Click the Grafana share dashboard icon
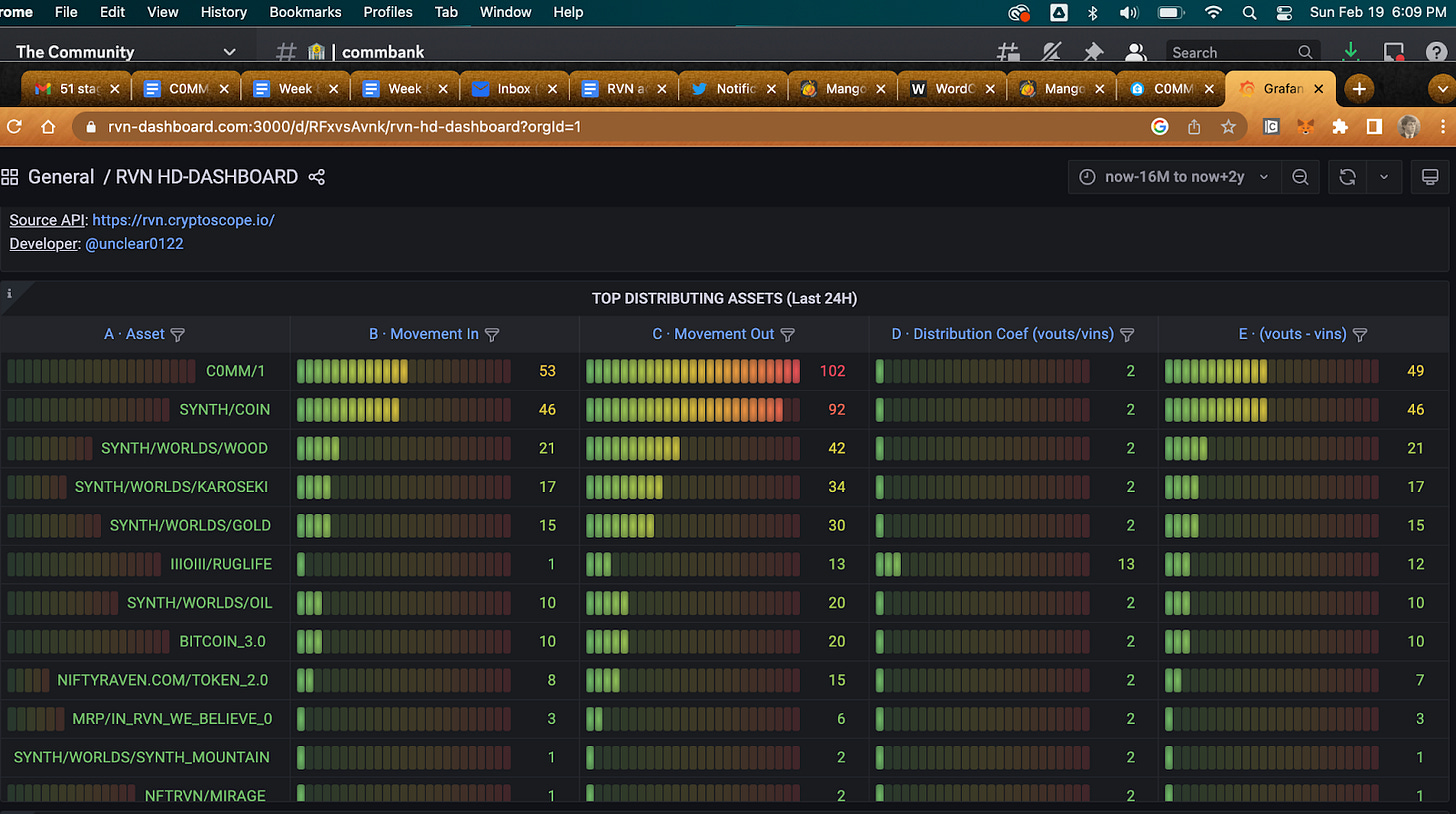The image size is (1456, 814). (317, 177)
